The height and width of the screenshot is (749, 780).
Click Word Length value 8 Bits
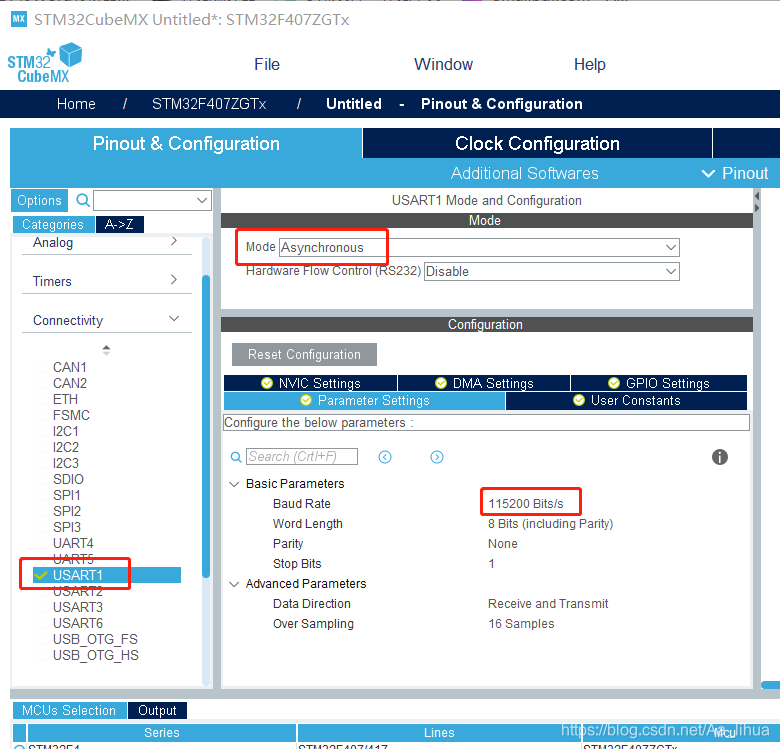pyautogui.click(x=550, y=524)
